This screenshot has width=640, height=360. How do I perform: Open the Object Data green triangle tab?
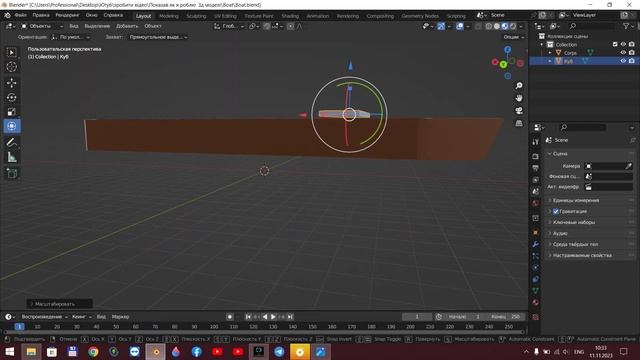click(x=536, y=291)
